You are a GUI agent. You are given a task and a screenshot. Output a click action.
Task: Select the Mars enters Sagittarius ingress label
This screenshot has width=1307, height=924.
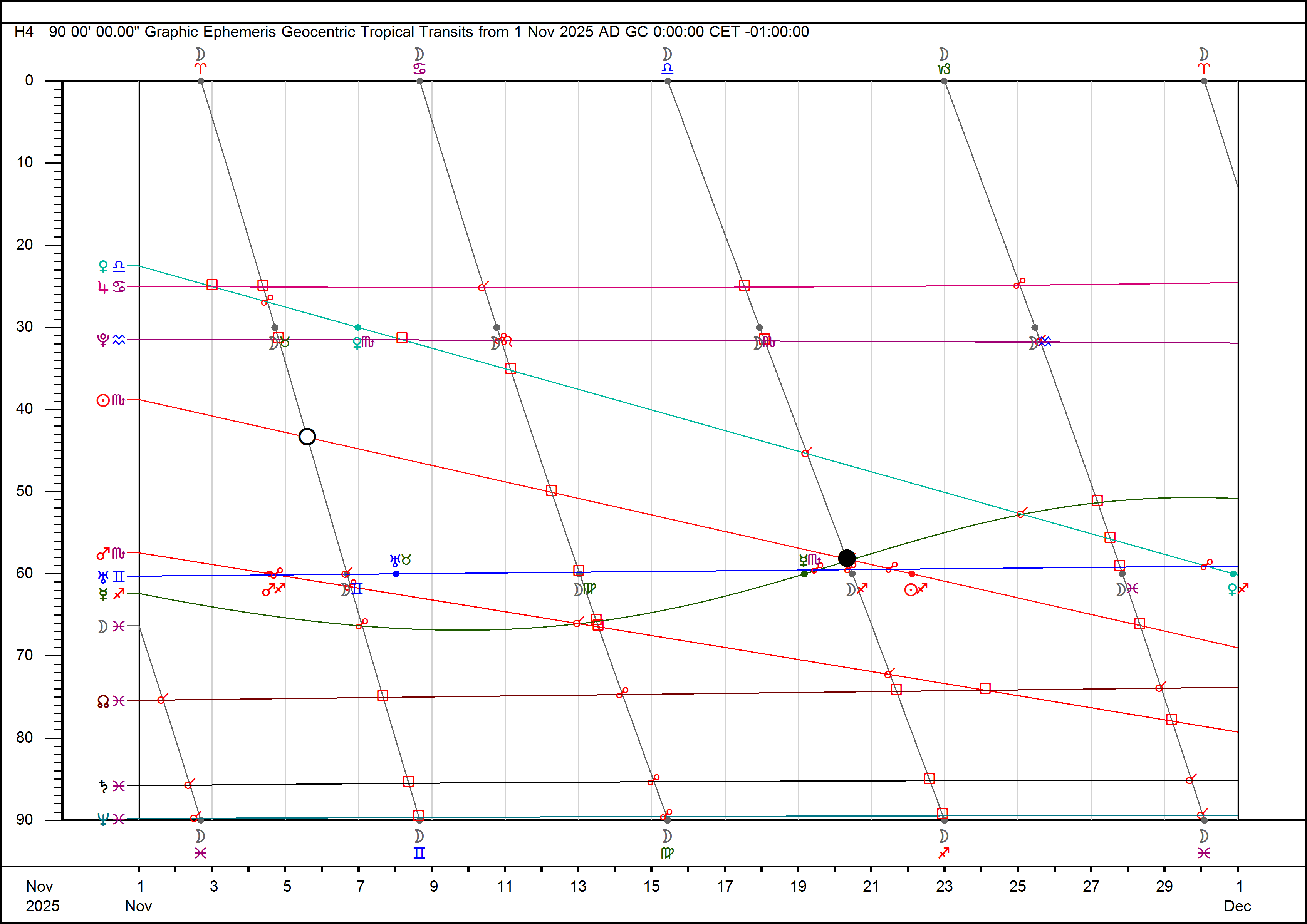click(273, 589)
